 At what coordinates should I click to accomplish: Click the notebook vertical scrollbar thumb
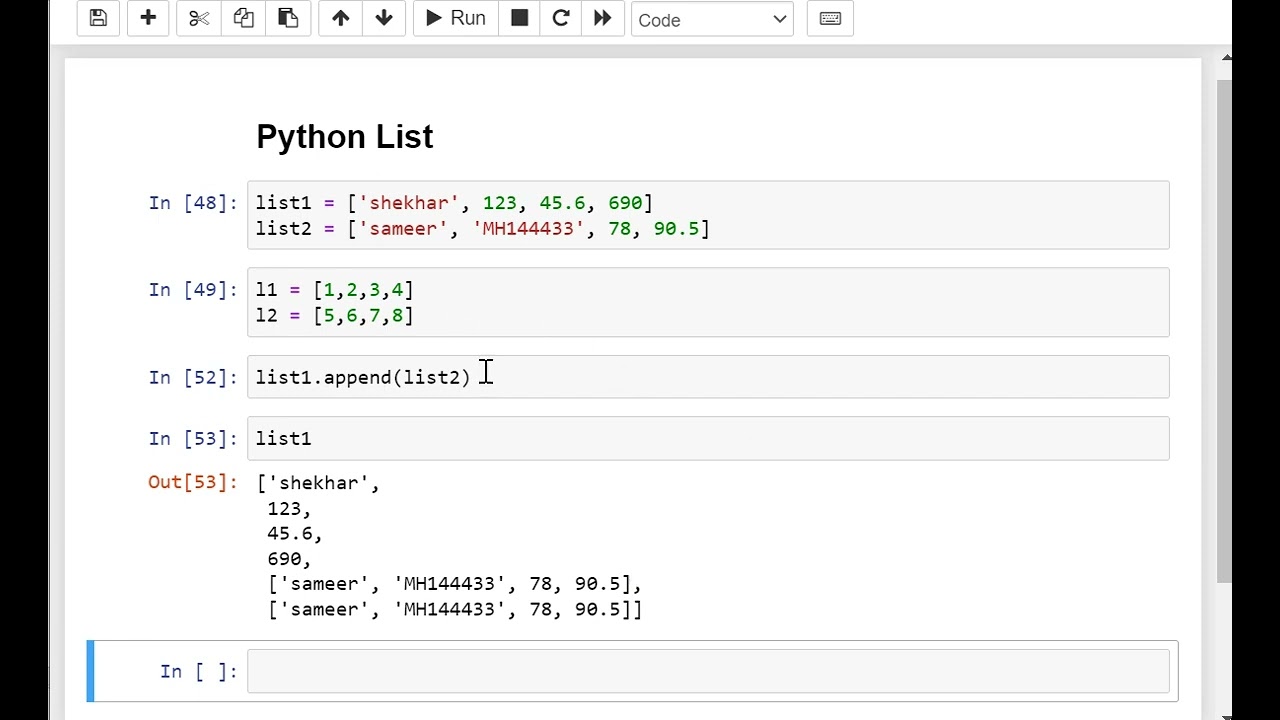click(x=1225, y=330)
